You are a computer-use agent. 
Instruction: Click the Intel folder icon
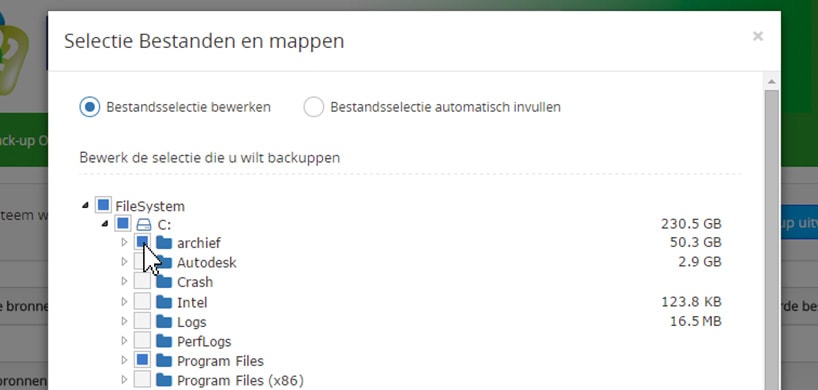click(164, 302)
